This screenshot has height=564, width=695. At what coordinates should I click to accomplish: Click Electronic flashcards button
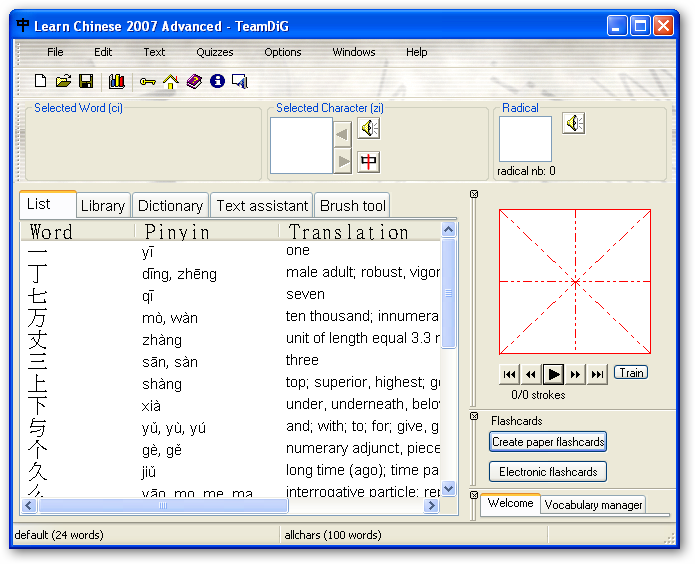coord(548,472)
